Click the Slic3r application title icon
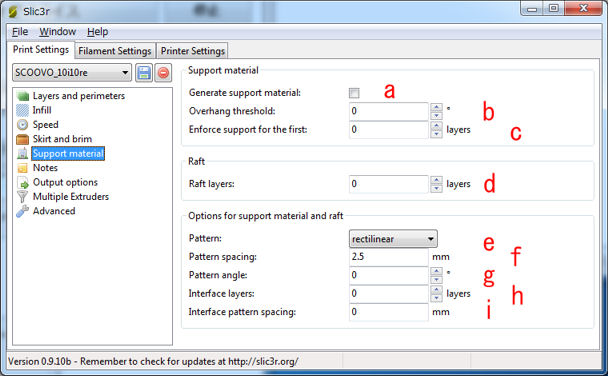The height and width of the screenshot is (376, 608). (x=13, y=12)
